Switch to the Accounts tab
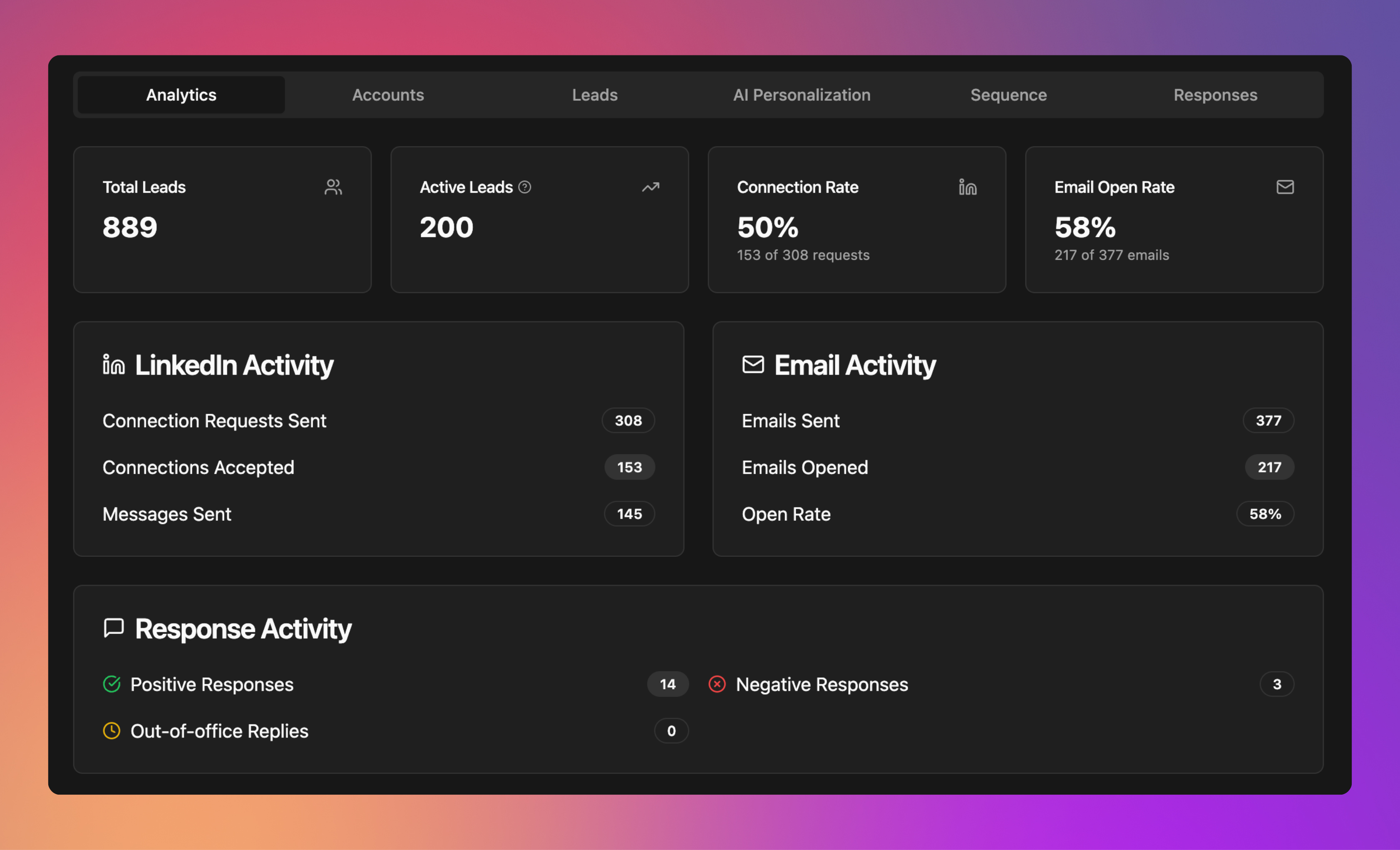The height and width of the screenshot is (850, 1400). tap(388, 95)
